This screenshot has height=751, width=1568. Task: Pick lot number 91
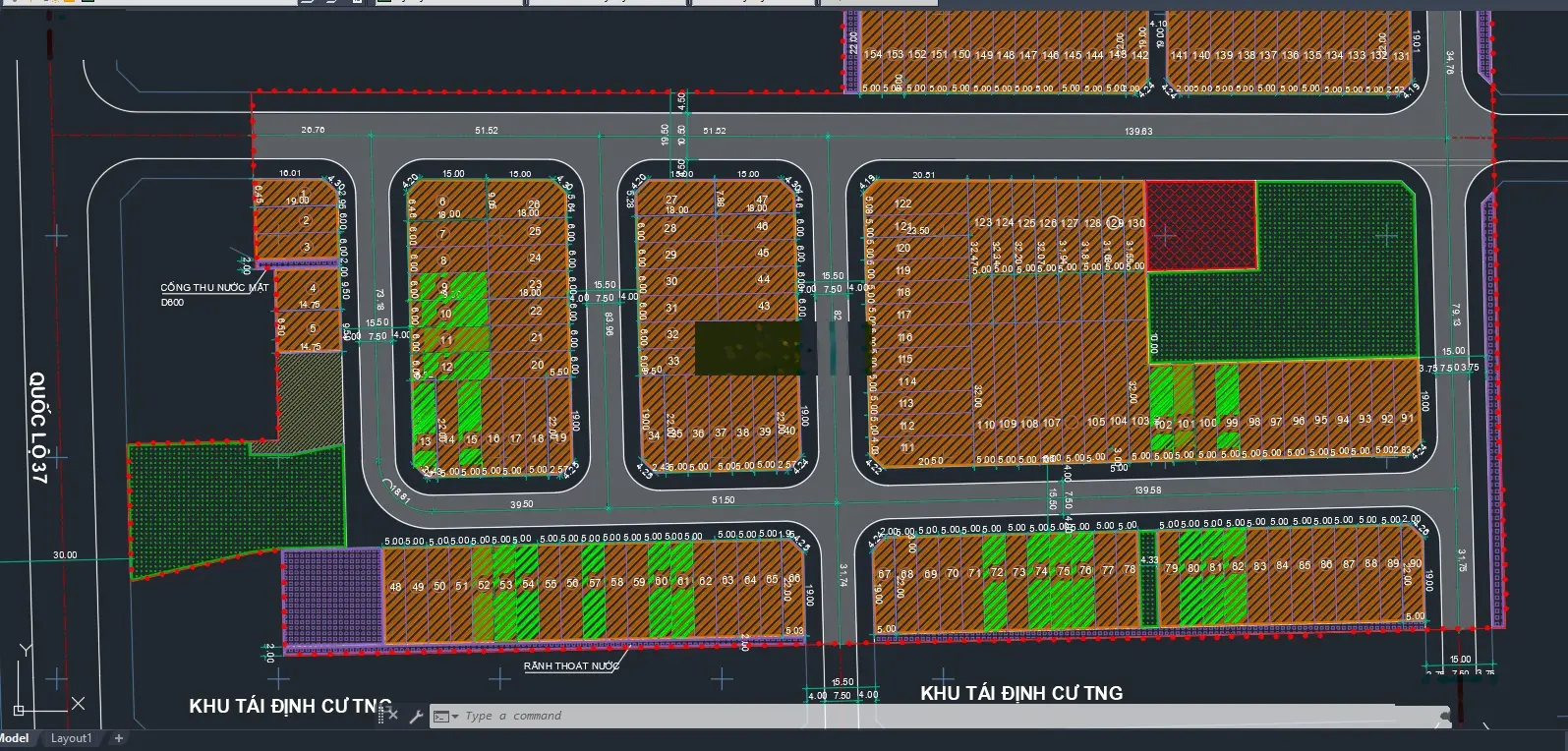(1407, 419)
